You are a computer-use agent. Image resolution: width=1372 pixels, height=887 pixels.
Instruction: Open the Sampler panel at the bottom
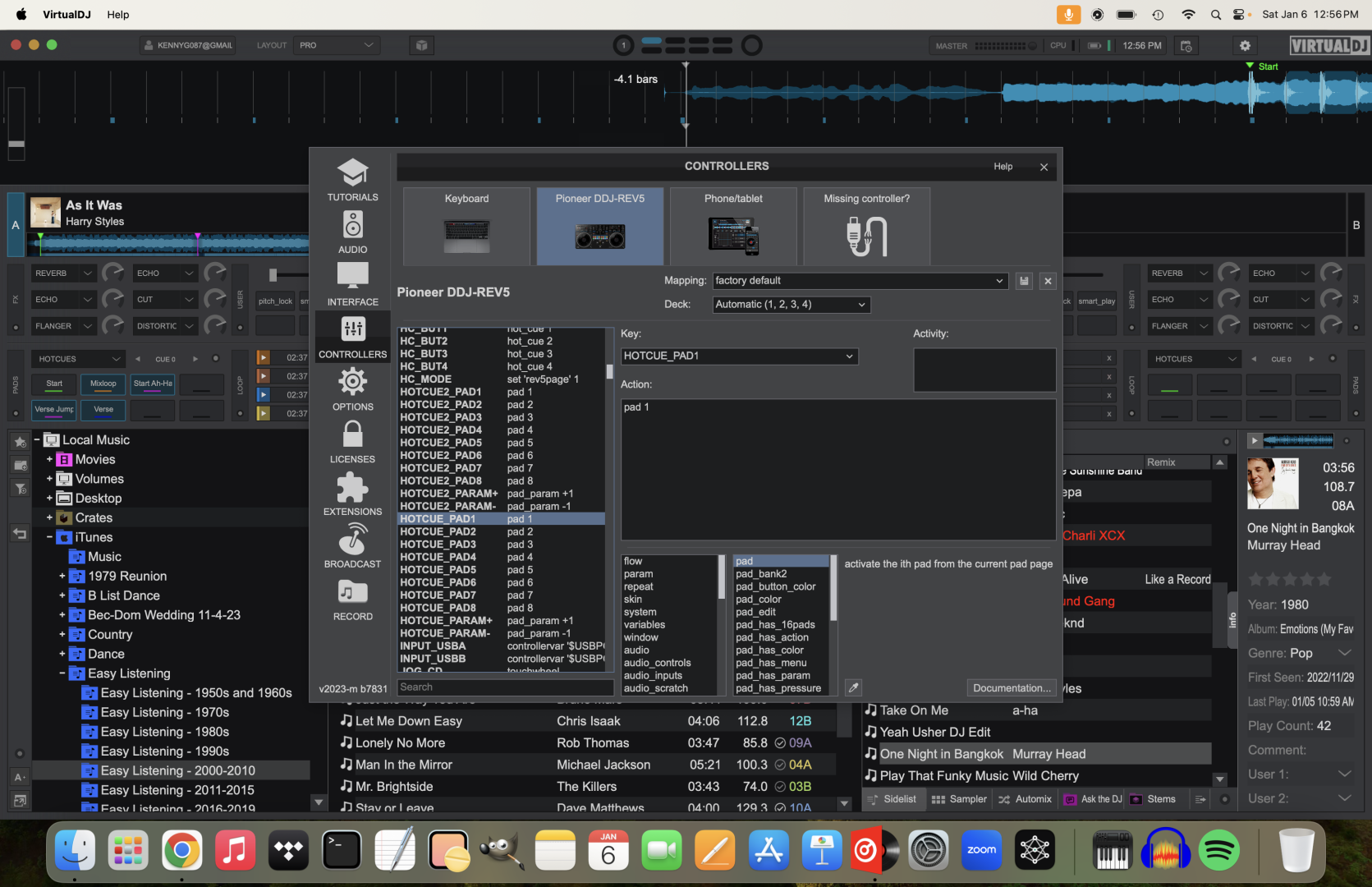point(958,798)
